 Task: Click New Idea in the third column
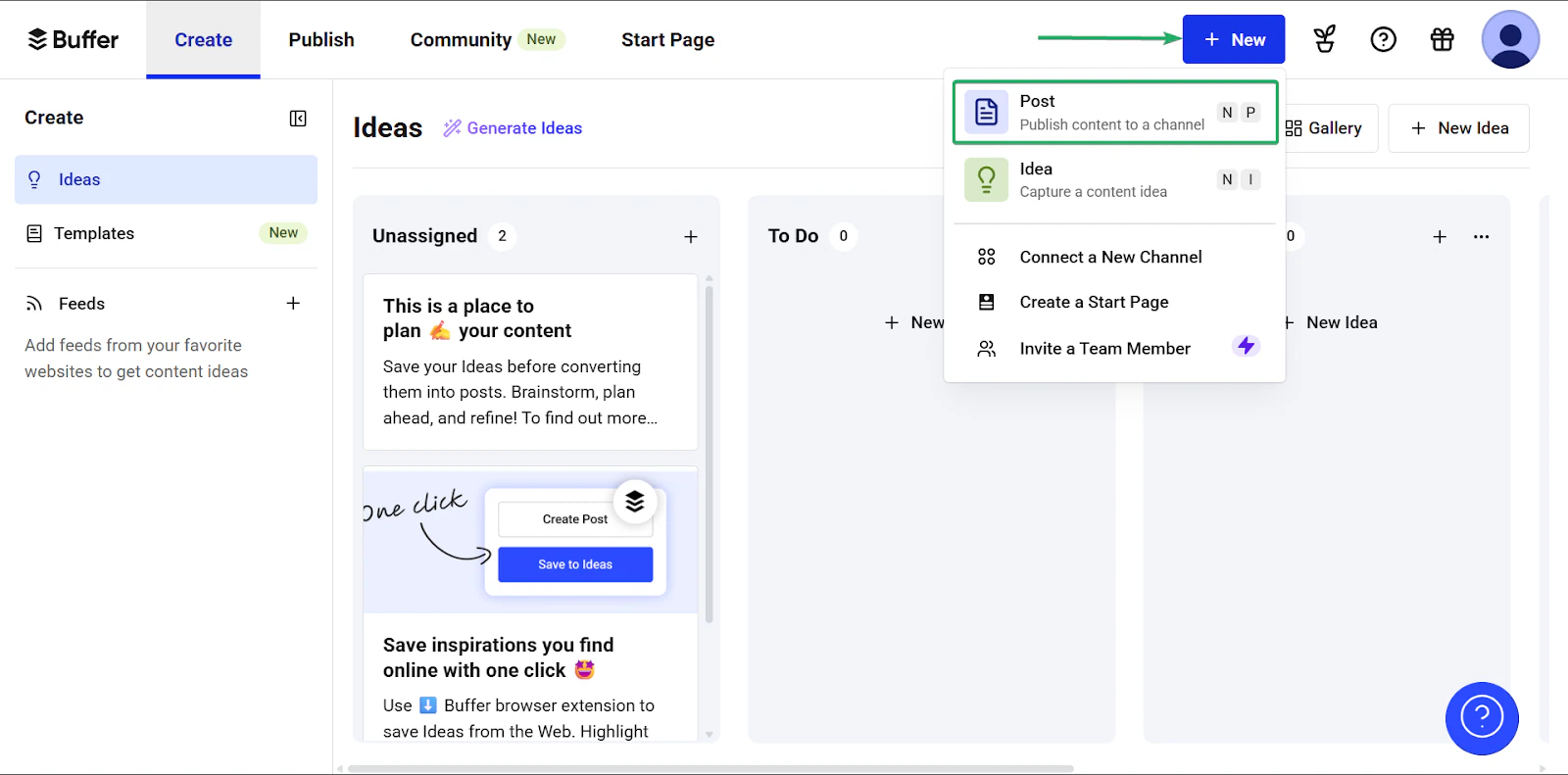click(1331, 322)
